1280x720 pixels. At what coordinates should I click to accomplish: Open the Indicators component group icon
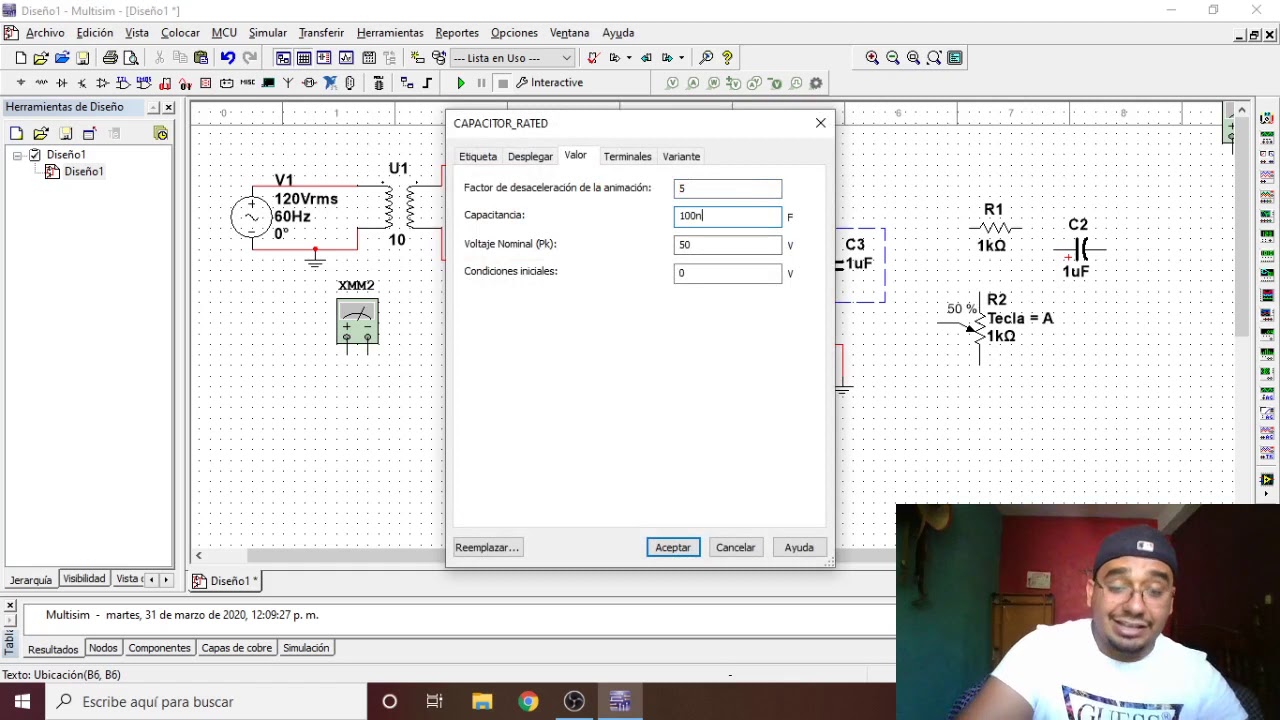pos(205,83)
